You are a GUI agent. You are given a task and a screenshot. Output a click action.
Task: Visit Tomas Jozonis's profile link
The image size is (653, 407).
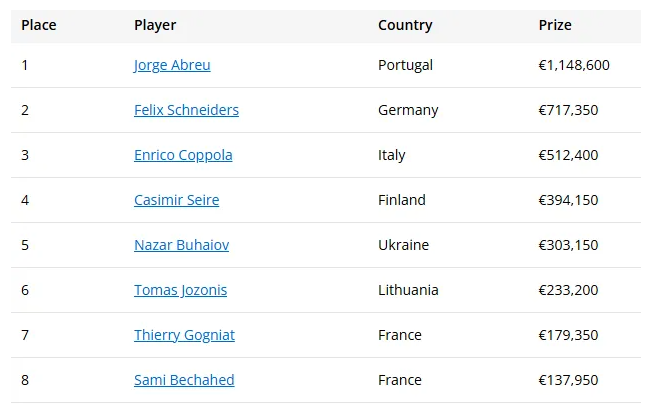[180, 290]
